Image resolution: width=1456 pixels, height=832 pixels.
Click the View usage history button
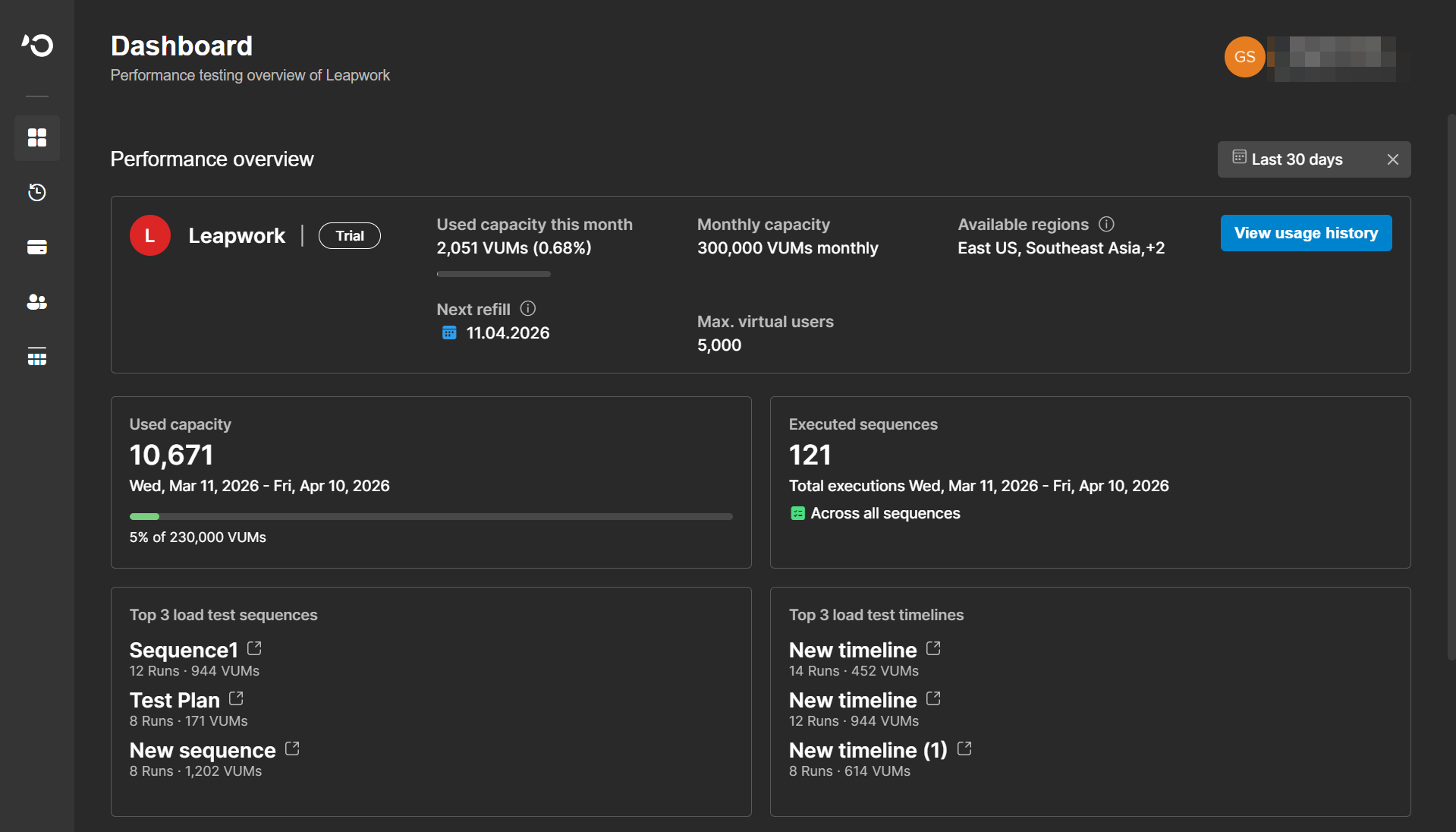1305,233
